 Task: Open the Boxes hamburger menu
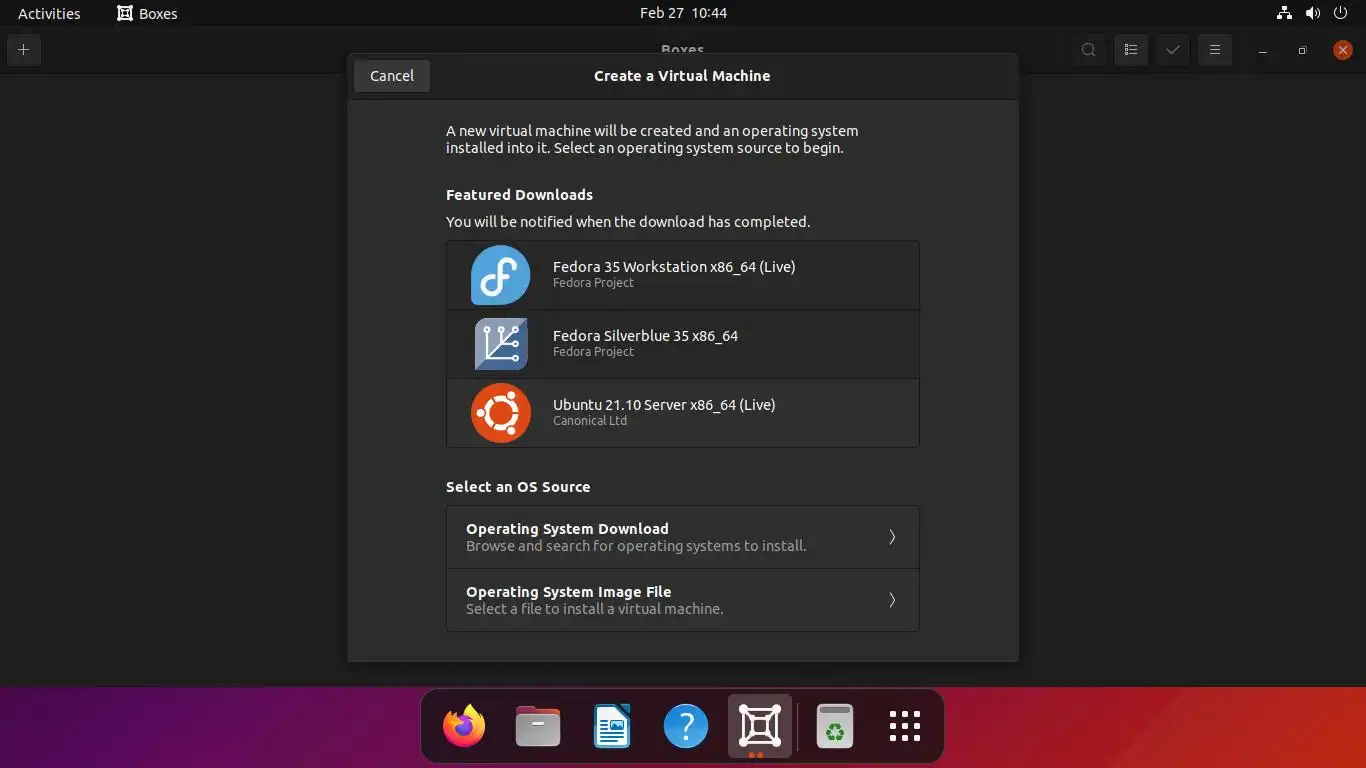1215,50
